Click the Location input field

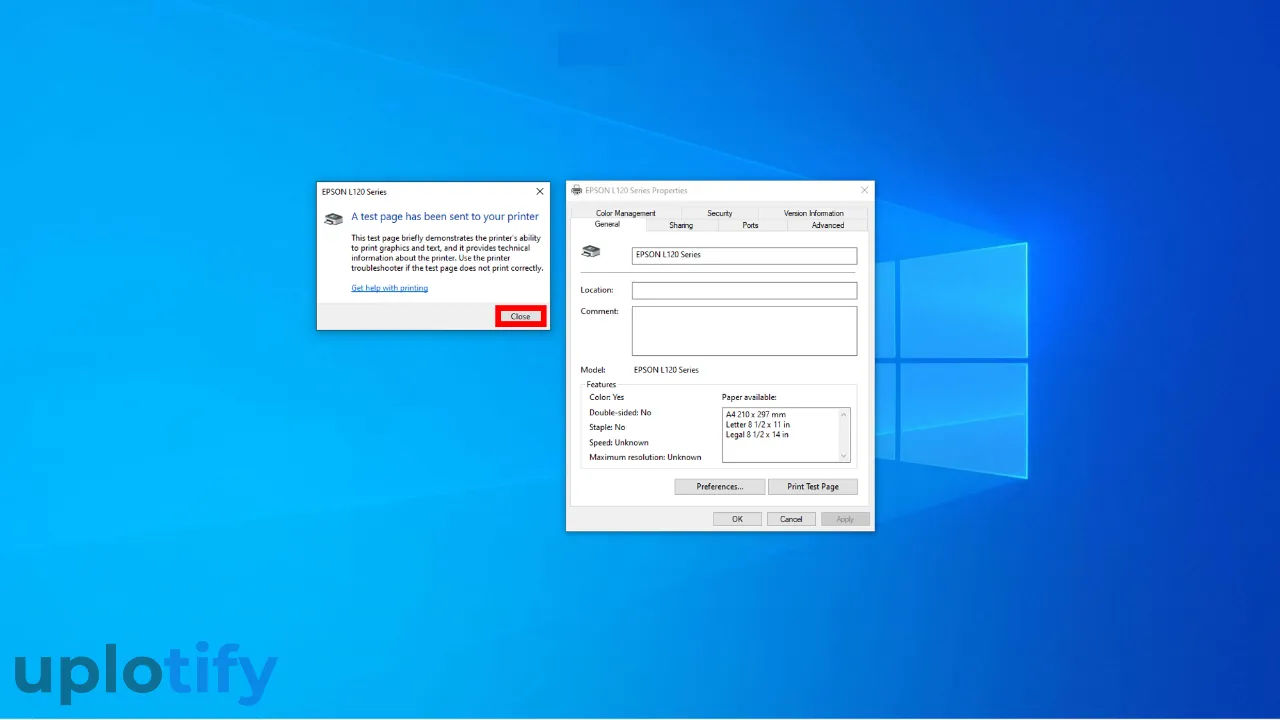(x=744, y=290)
